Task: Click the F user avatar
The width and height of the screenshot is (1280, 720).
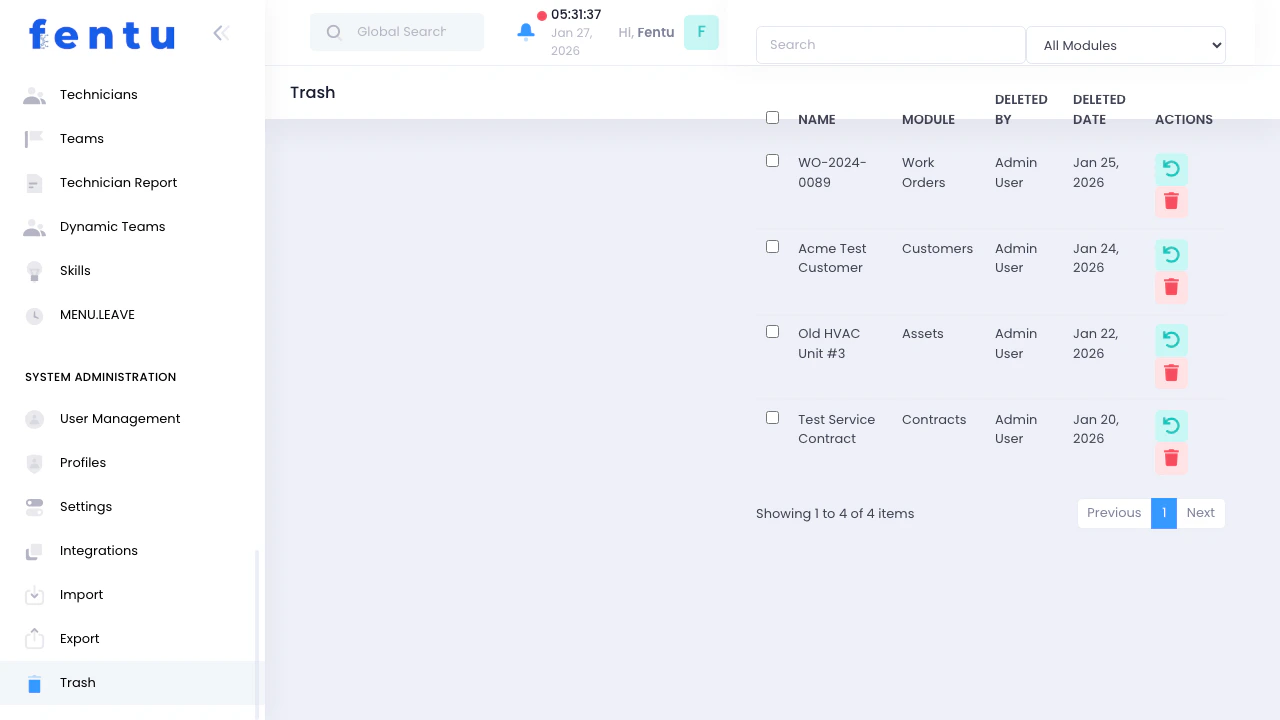Action: pos(701,32)
